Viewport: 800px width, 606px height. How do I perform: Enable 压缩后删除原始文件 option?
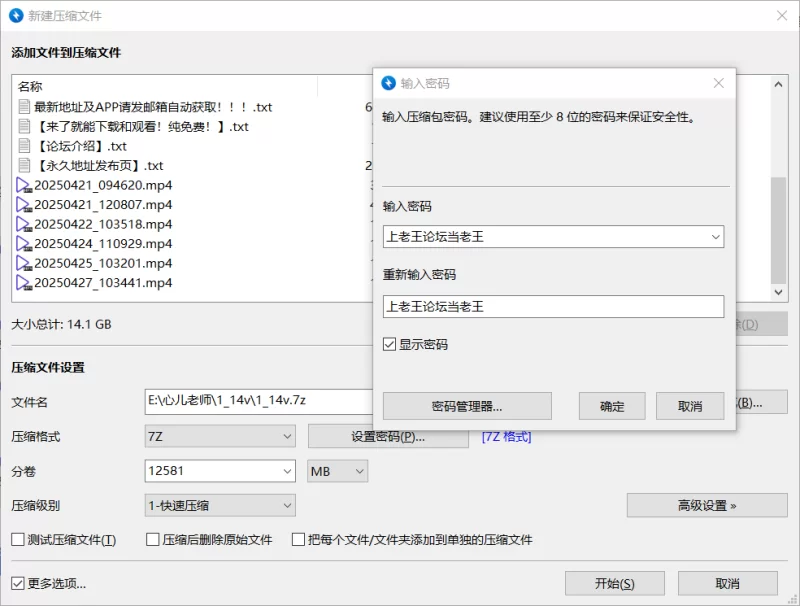154,540
